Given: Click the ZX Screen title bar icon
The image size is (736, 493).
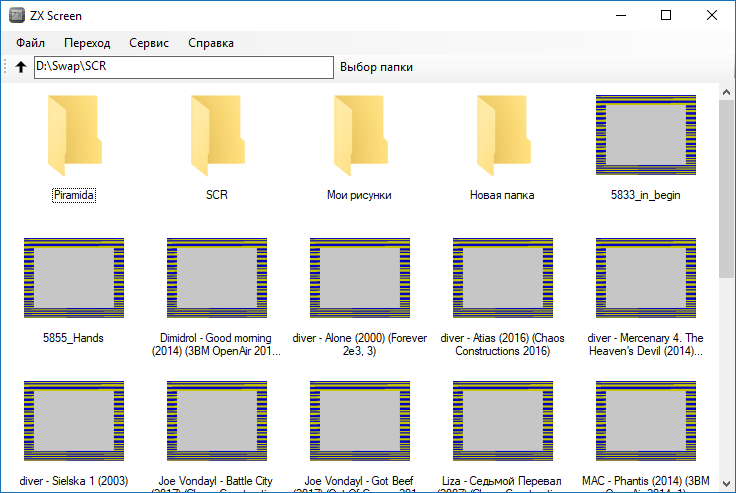Looking at the screenshot, I should click(17, 15).
